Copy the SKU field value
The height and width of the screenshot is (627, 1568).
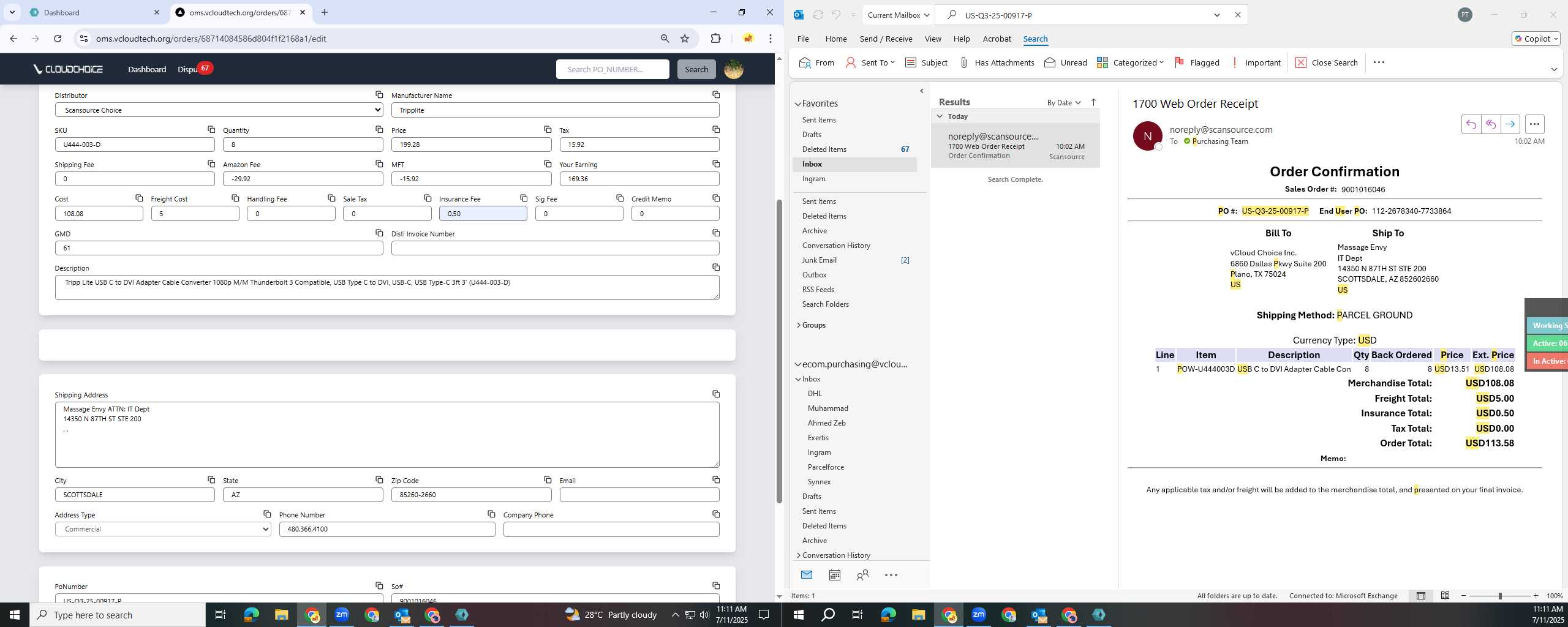pyautogui.click(x=211, y=129)
